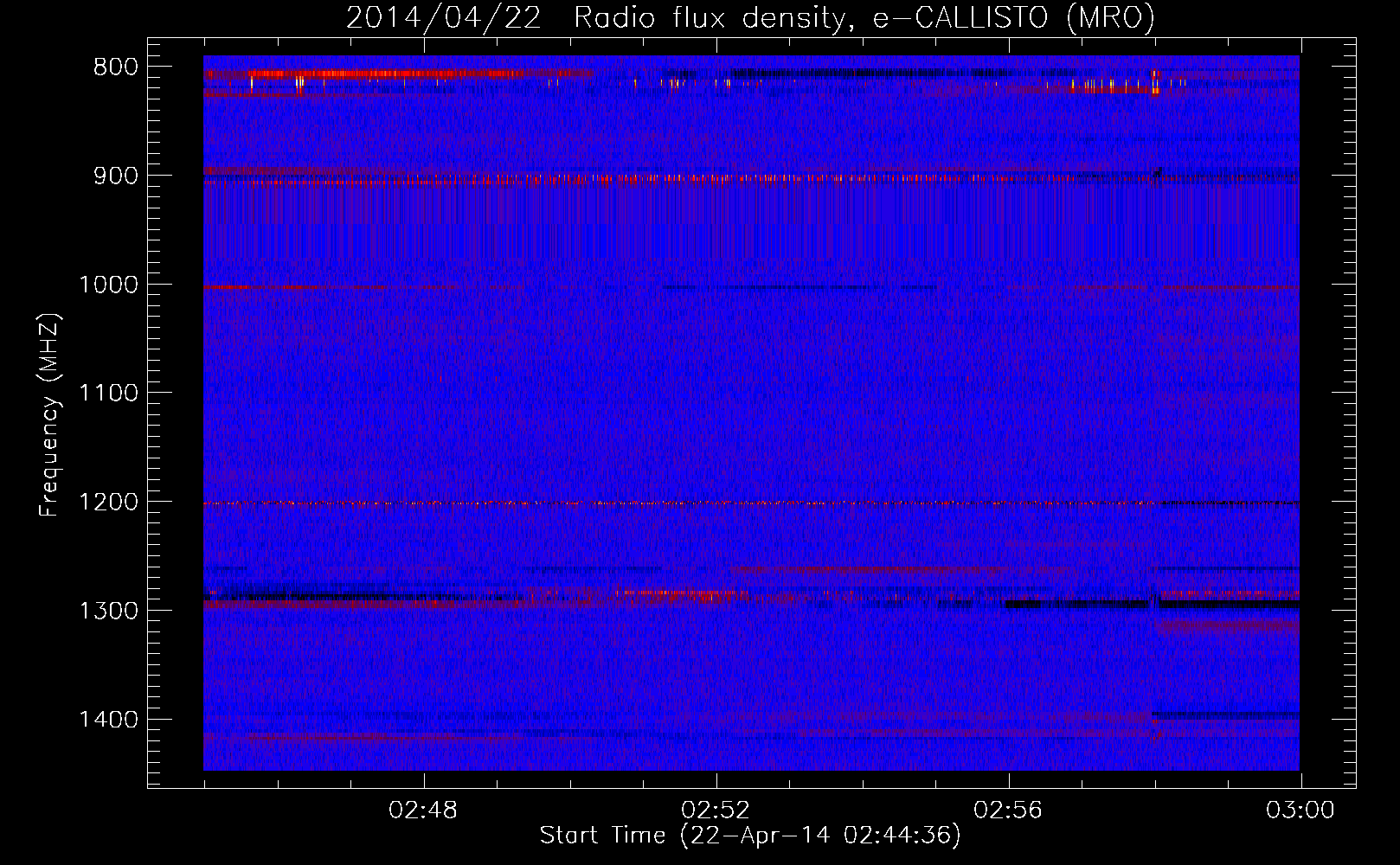Screen dimensions: 1400x865
Task: Click the 900 frequency tick label
Action: (116, 176)
